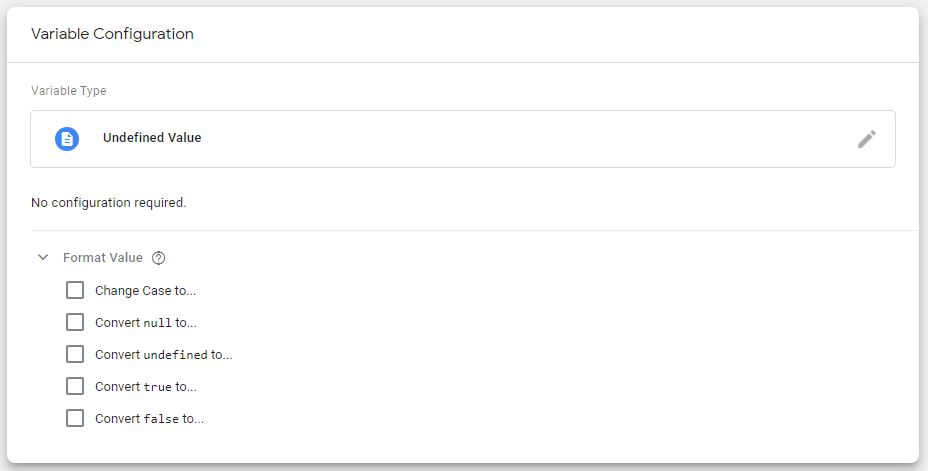
Task: Toggle the Convert true to... checkbox
Action: (x=75, y=386)
